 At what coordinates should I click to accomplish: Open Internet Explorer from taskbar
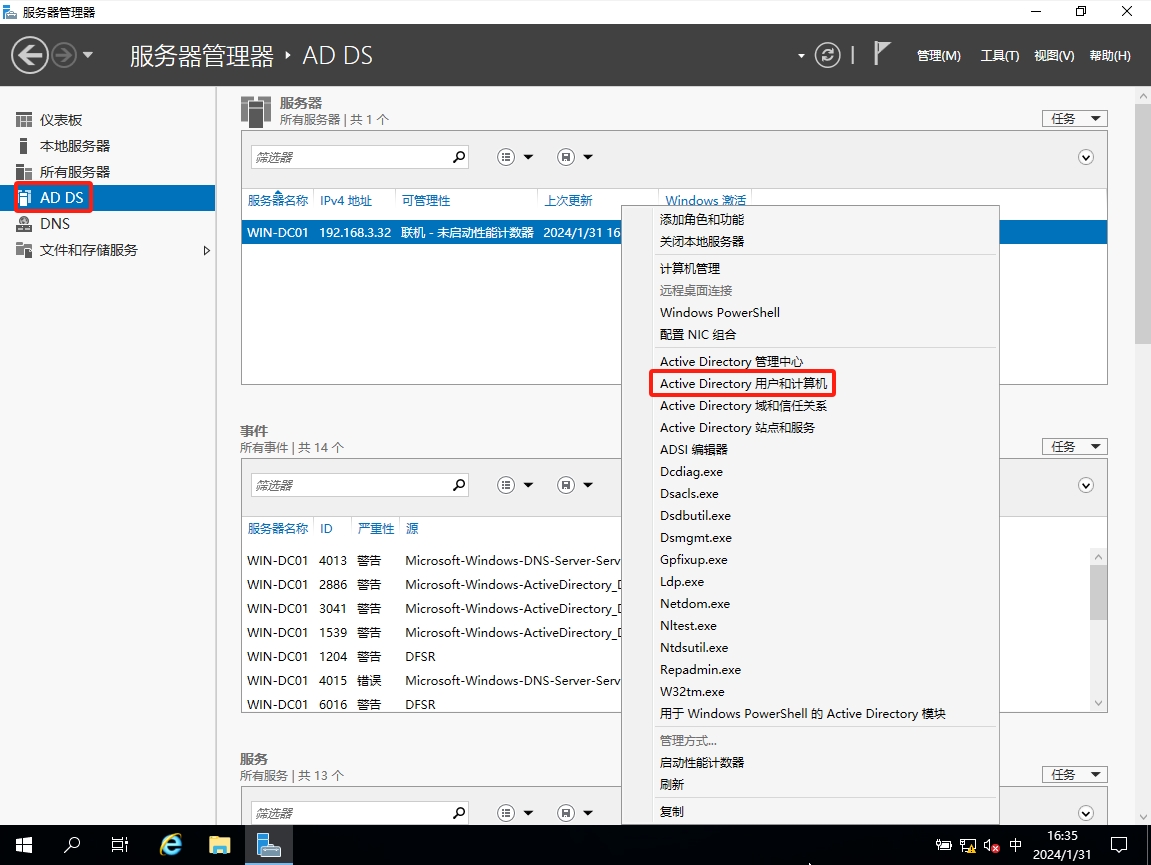tap(171, 845)
